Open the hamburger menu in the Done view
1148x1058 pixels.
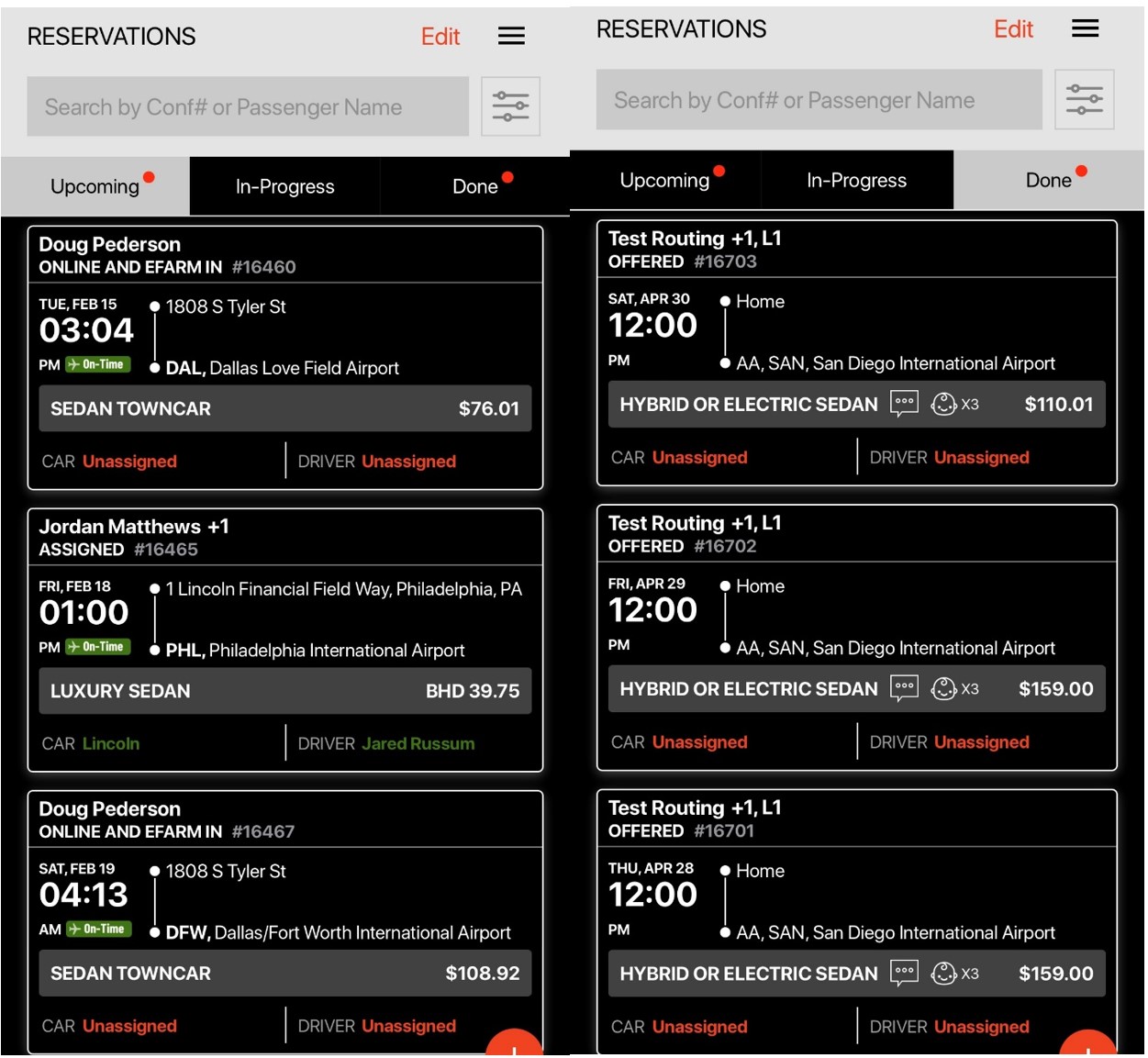coord(1085,28)
